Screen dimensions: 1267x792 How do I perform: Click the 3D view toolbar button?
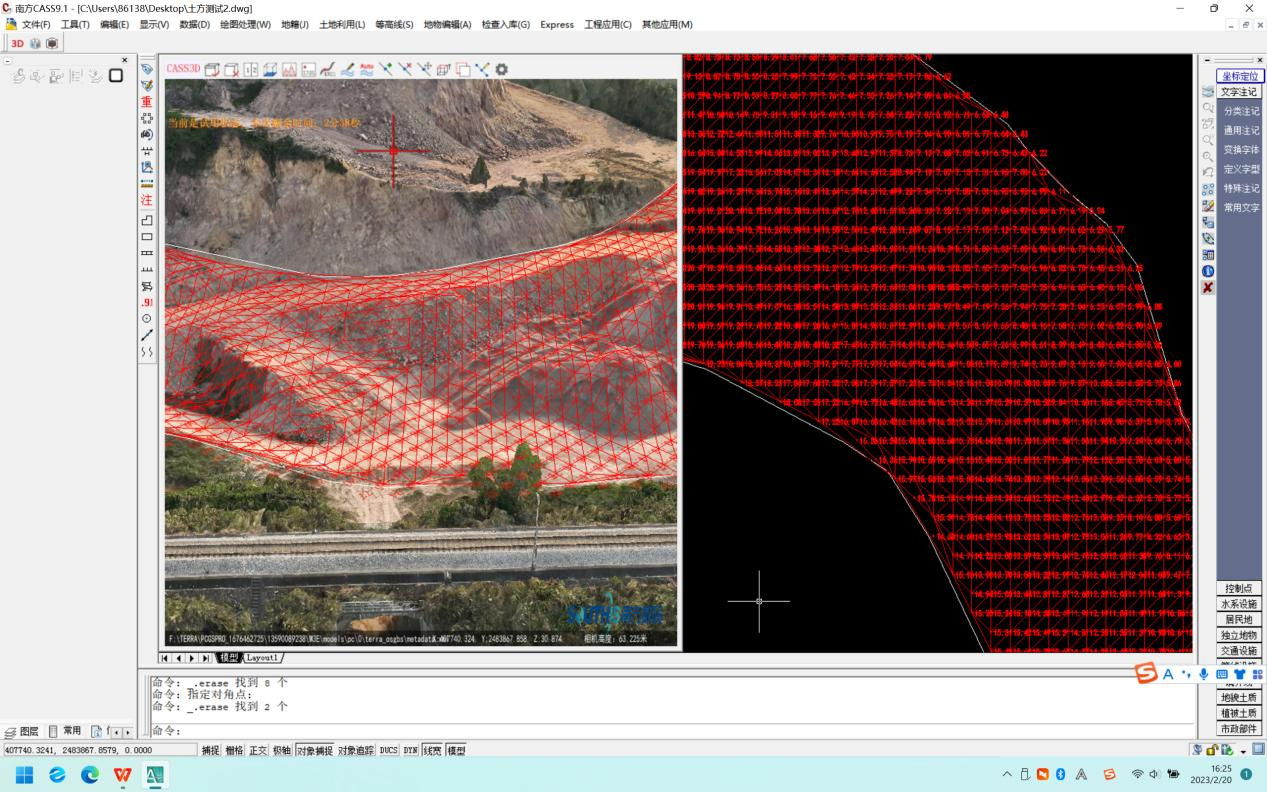coord(17,43)
